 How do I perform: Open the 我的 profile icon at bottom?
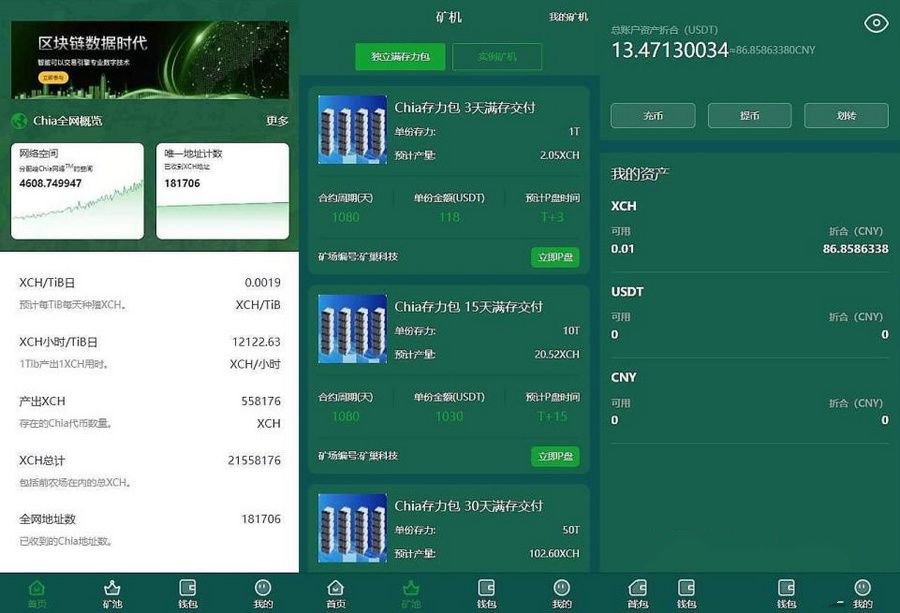[x=261, y=590]
